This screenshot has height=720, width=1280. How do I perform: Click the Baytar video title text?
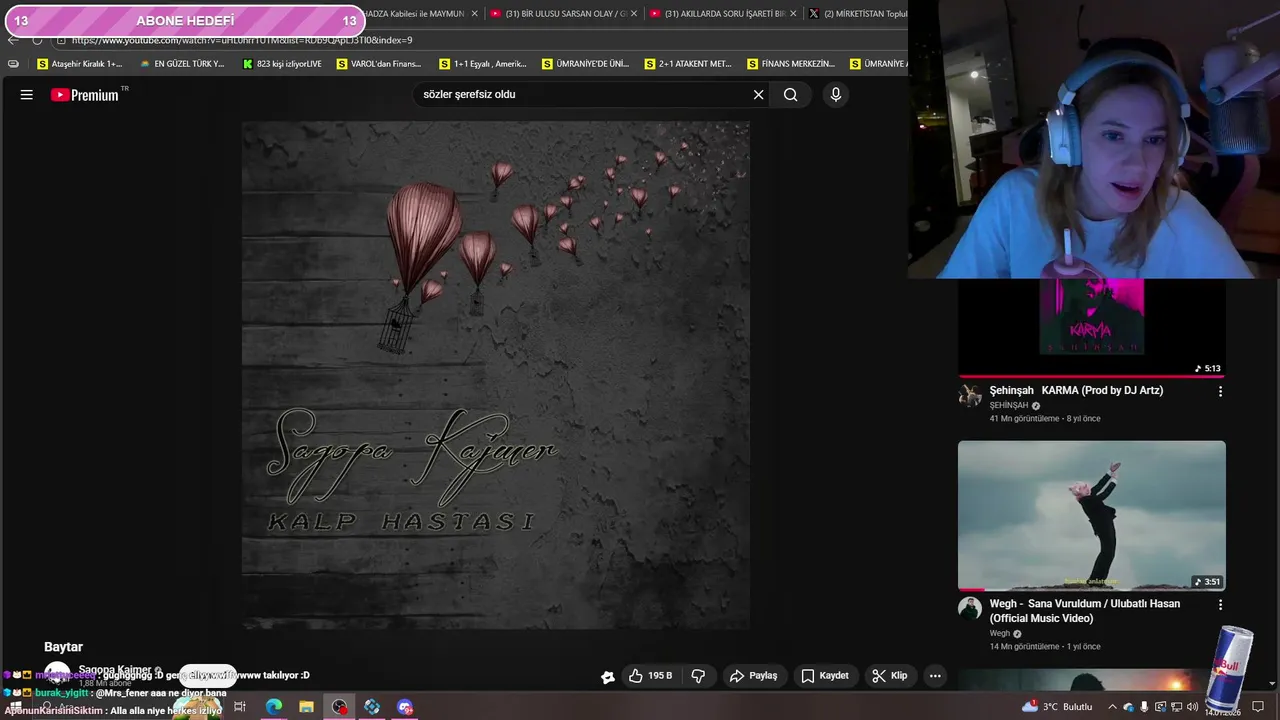(x=63, y=647)
